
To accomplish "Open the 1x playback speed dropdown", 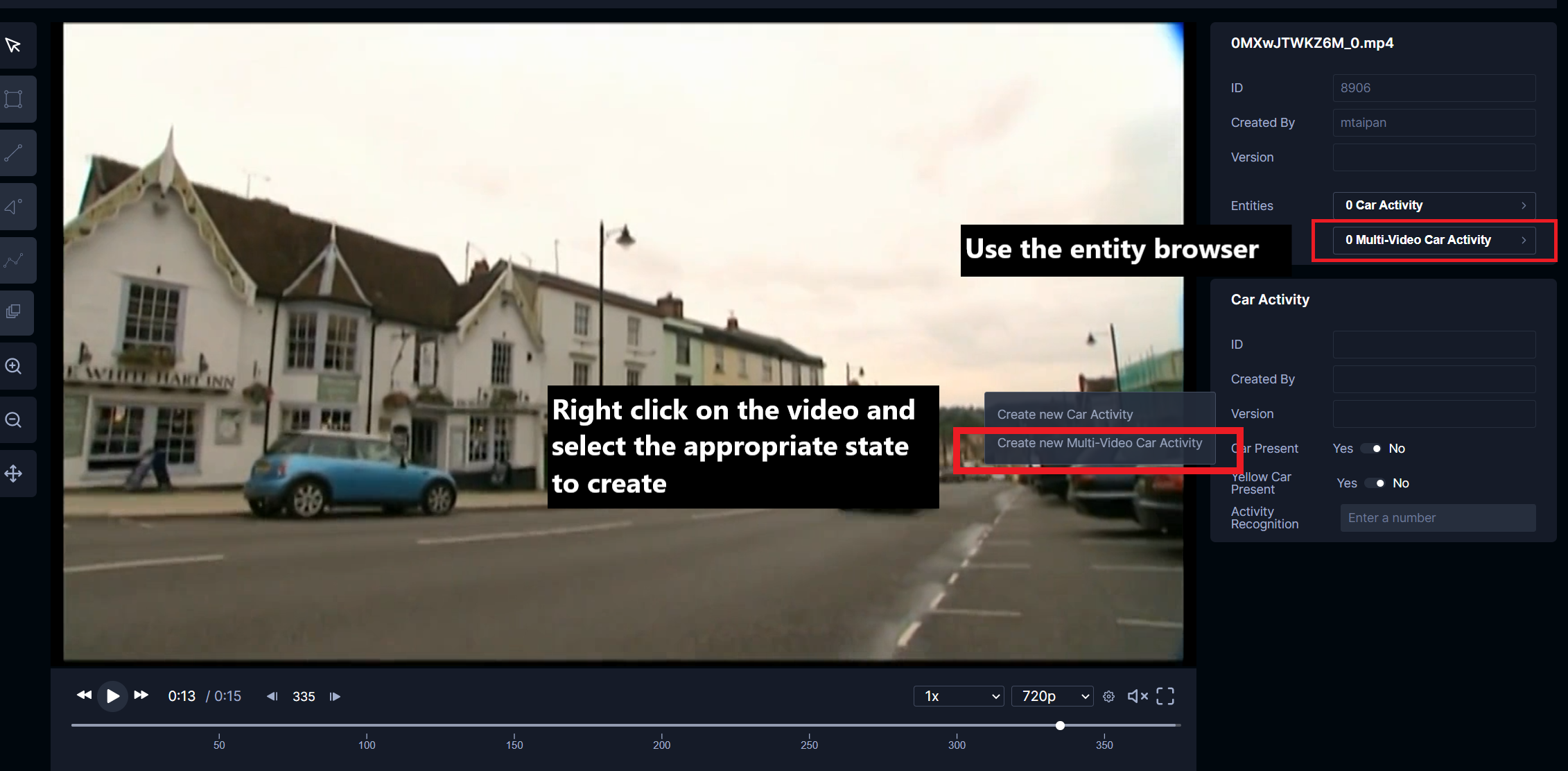I will [x=959, y=696].
